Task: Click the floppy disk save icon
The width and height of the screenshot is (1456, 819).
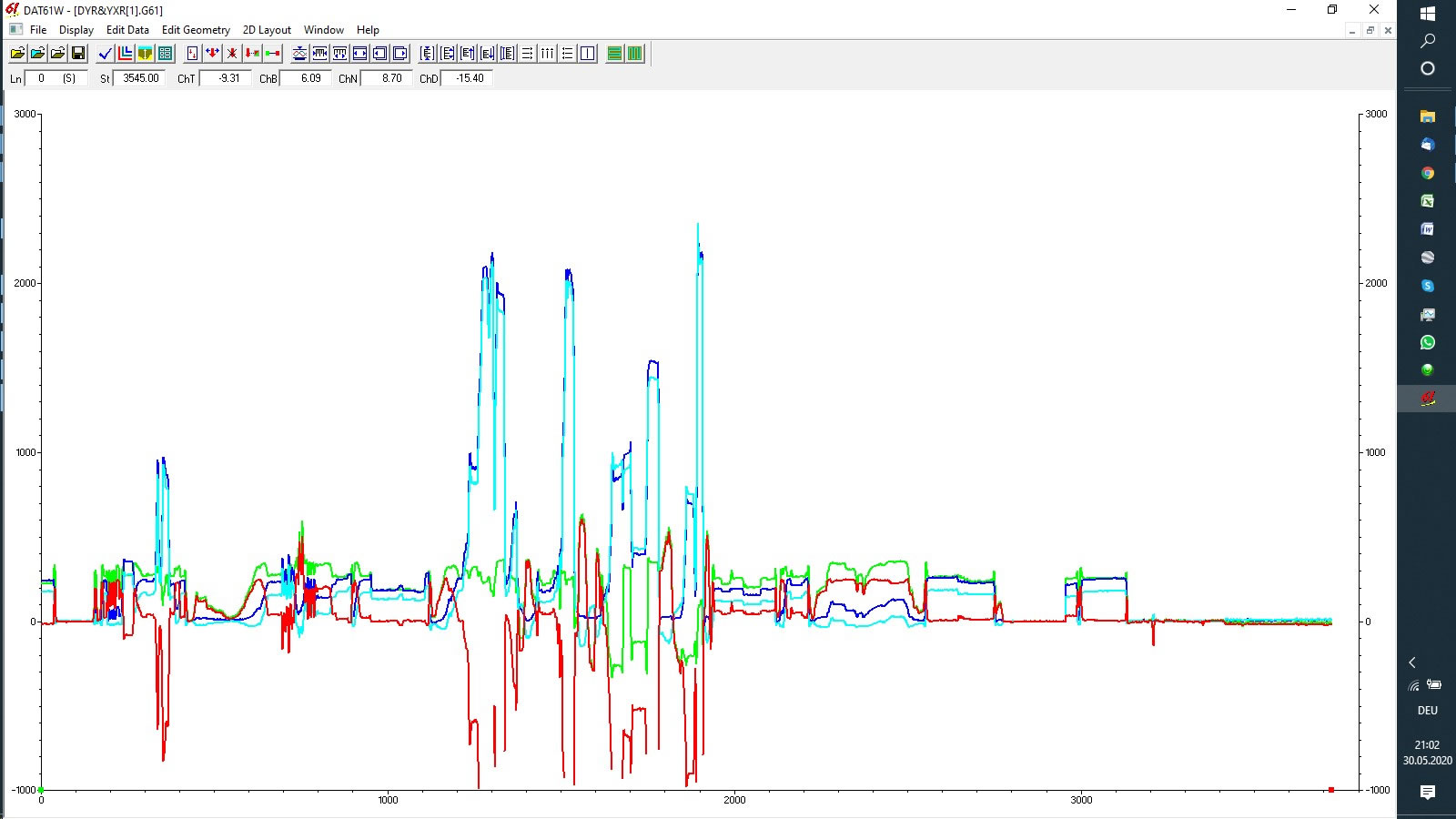Action: [78, 54]
